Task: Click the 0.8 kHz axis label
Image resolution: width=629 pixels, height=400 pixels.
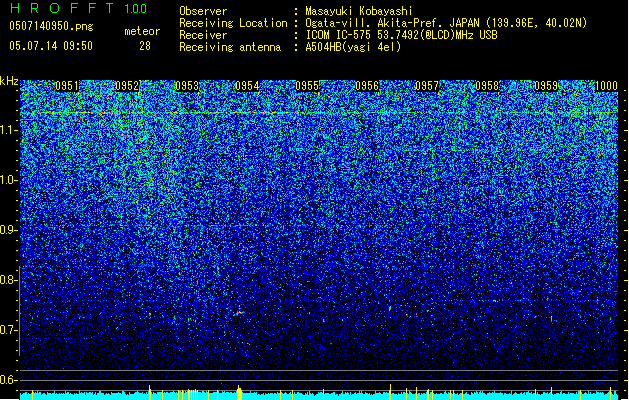Action: [9, 280]
